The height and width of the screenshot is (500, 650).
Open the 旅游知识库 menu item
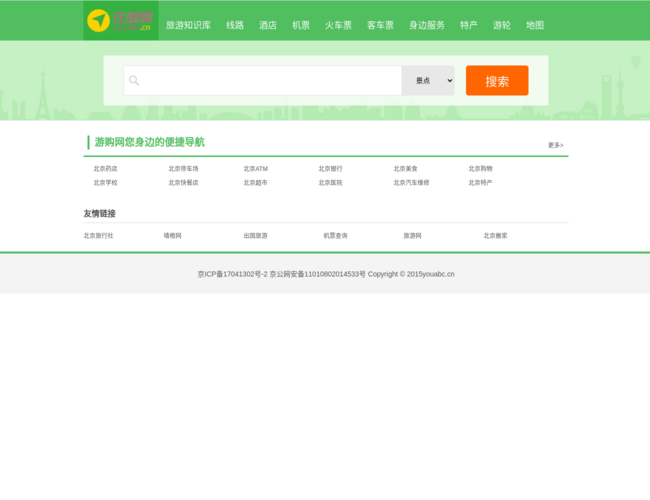(188, 25)
